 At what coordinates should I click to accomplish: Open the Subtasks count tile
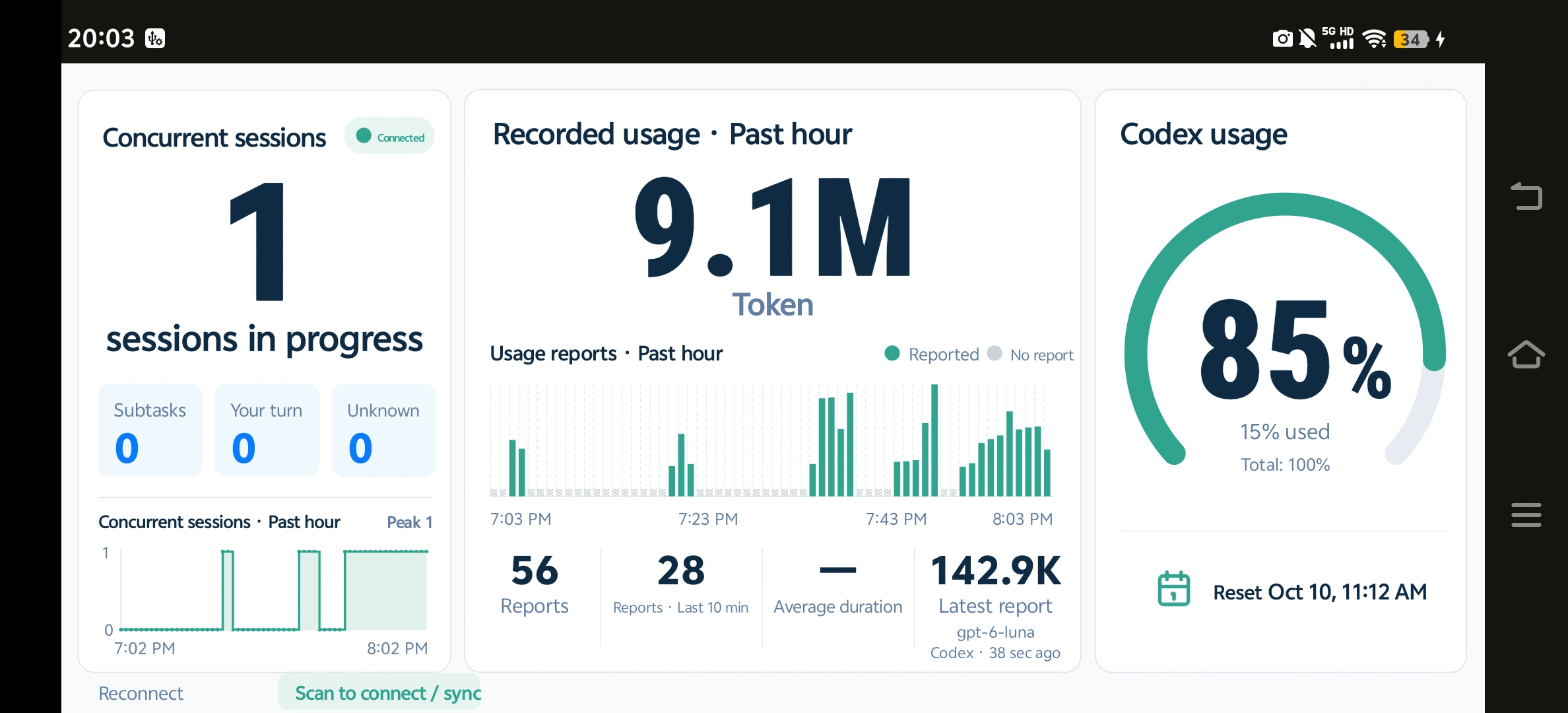tap(150, 430)
